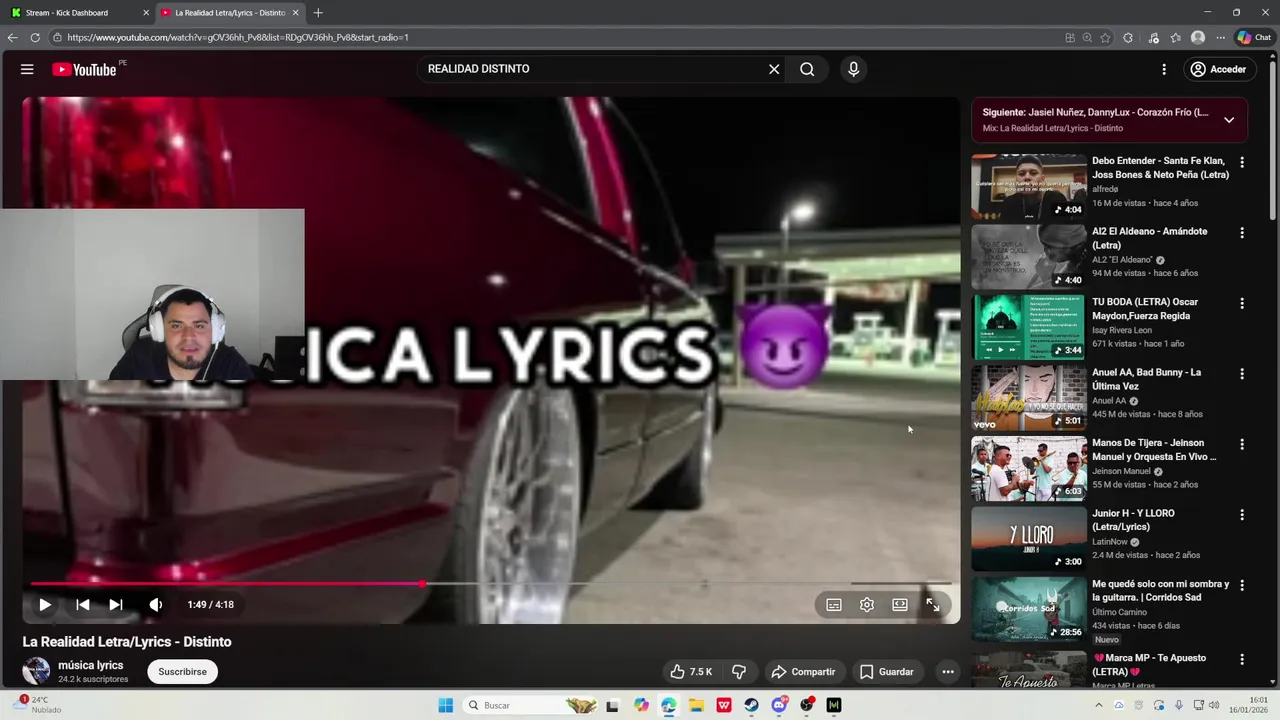This screenshot has width=1280, height=720.
Task: Reload the current page
Action: tap(35, 37)
